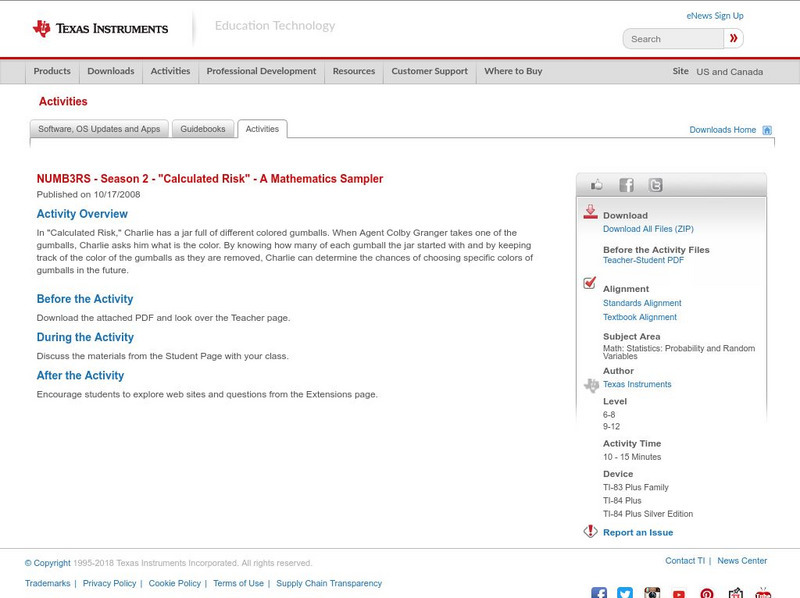Open TI's Pinterest page from the footer
Viewport: 800px width, 598px height.
click(705, 593)
